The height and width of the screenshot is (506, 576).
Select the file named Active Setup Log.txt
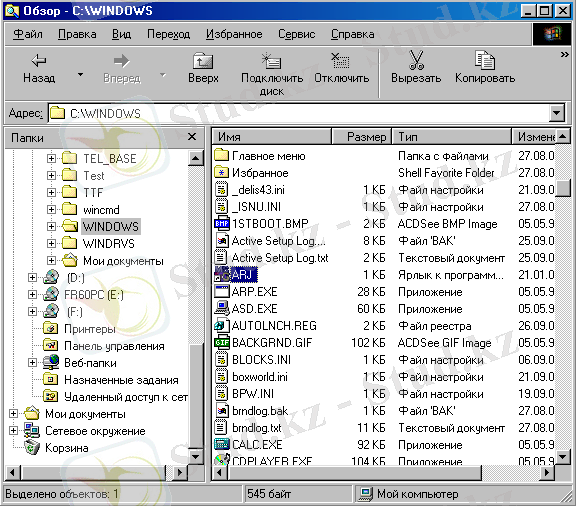[280, 258]
